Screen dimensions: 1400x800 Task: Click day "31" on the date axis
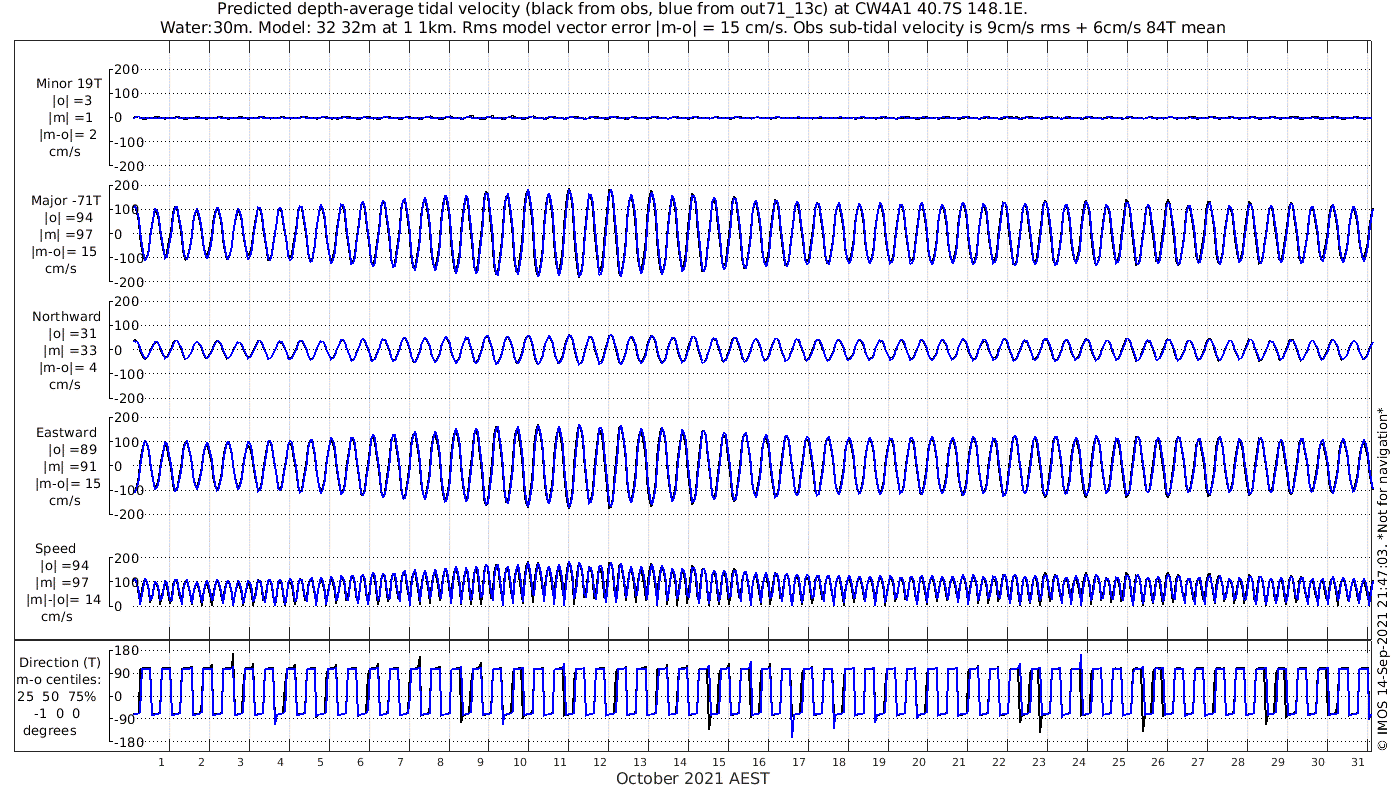[1357, 763]
